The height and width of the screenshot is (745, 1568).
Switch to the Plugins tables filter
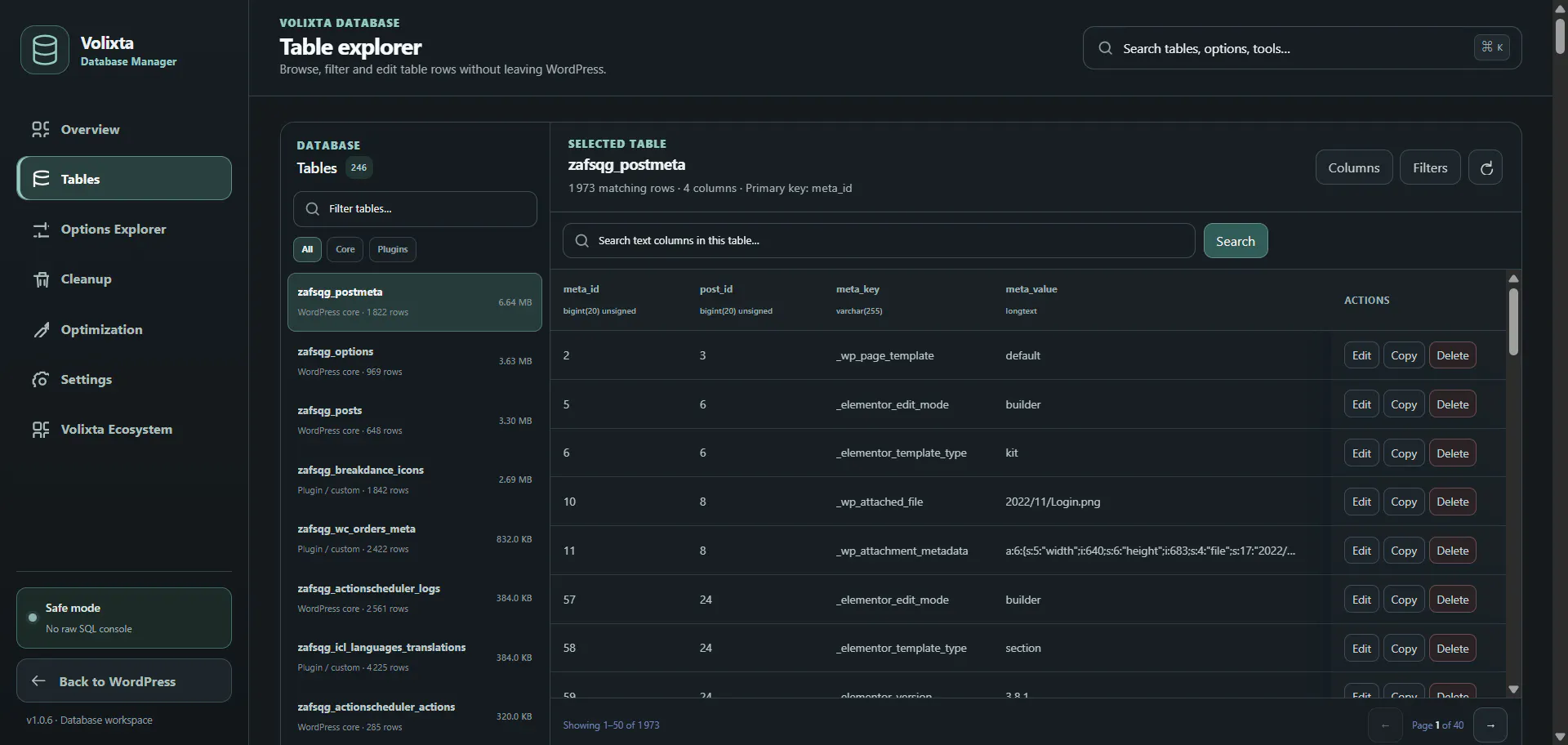pyautogui.click(x=393, y=249)
